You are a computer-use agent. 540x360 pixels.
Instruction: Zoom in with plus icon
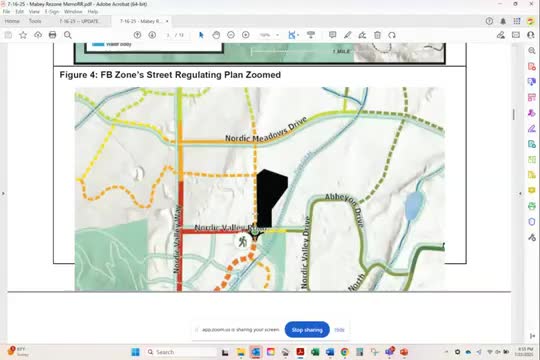pyautogui.click(x=246, y=35)
